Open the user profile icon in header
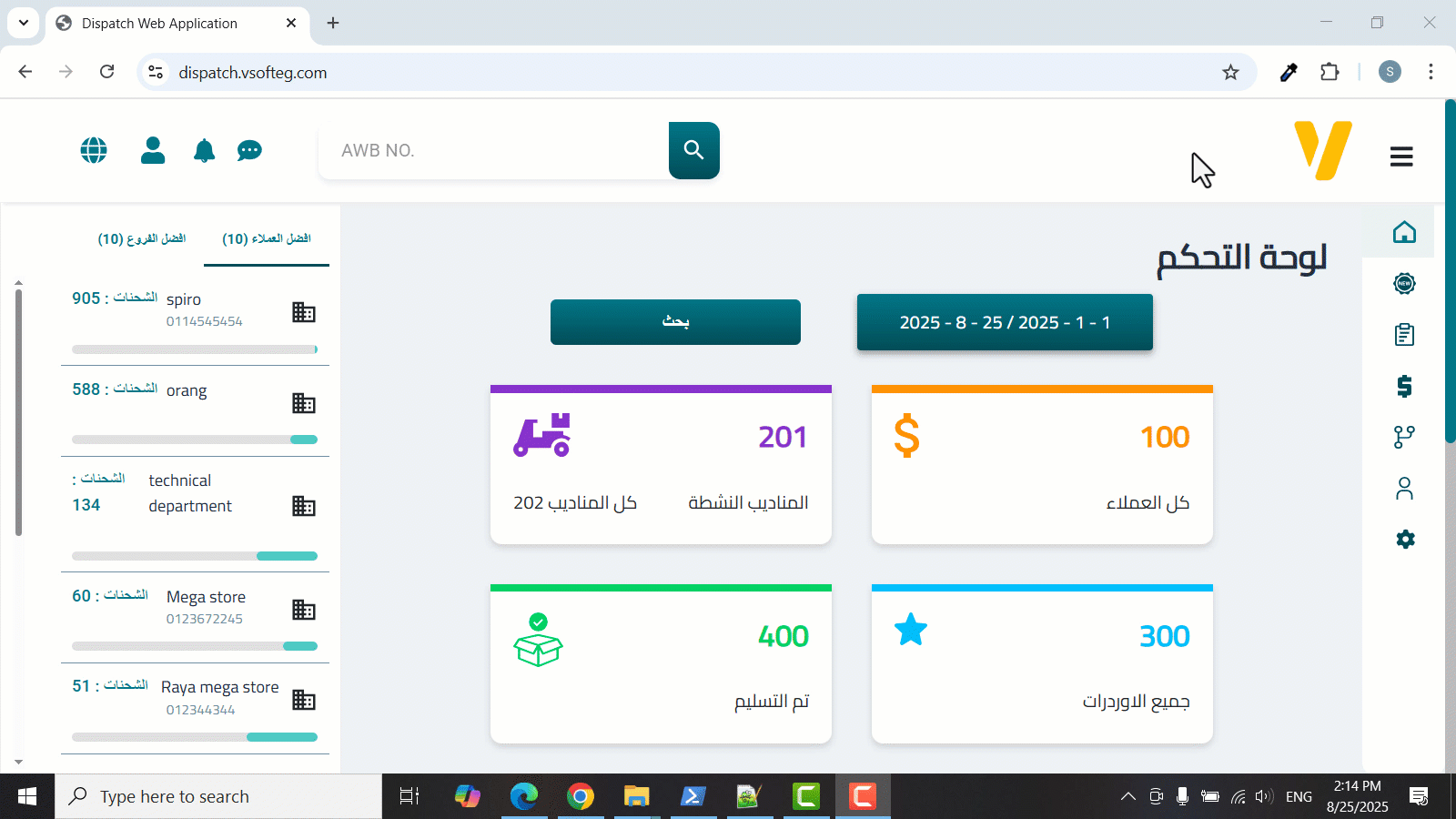This screenshot has width=1456, height=819. click(x=153, y=150)
